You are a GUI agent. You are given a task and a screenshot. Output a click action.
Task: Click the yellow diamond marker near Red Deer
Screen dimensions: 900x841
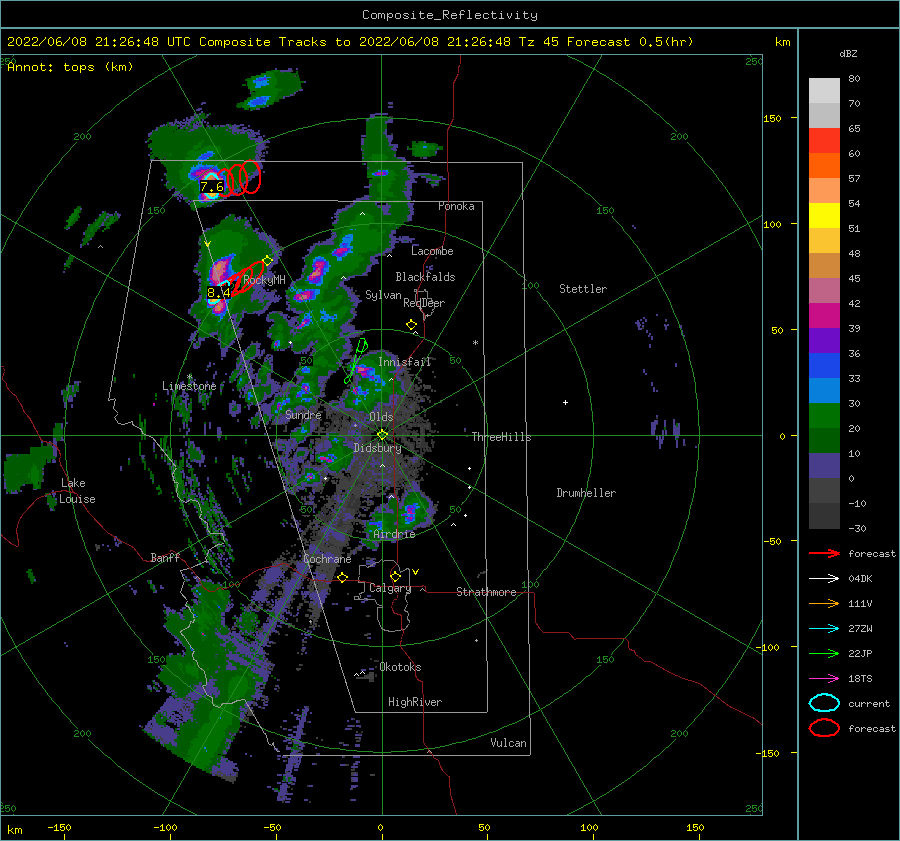[411, 325]
